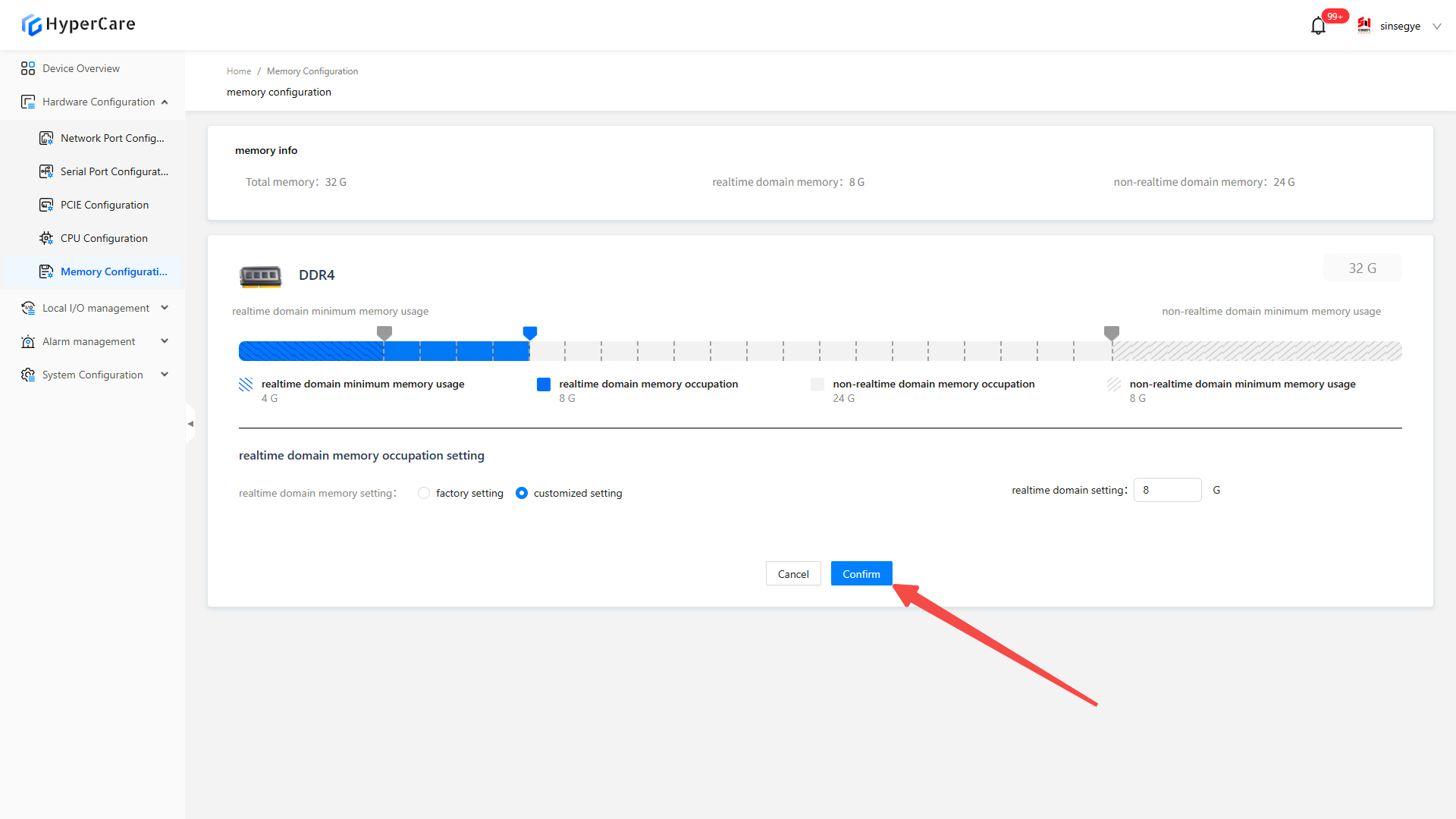
Task: Click the Network Port Configuration icon
Action: click(46, 138)
